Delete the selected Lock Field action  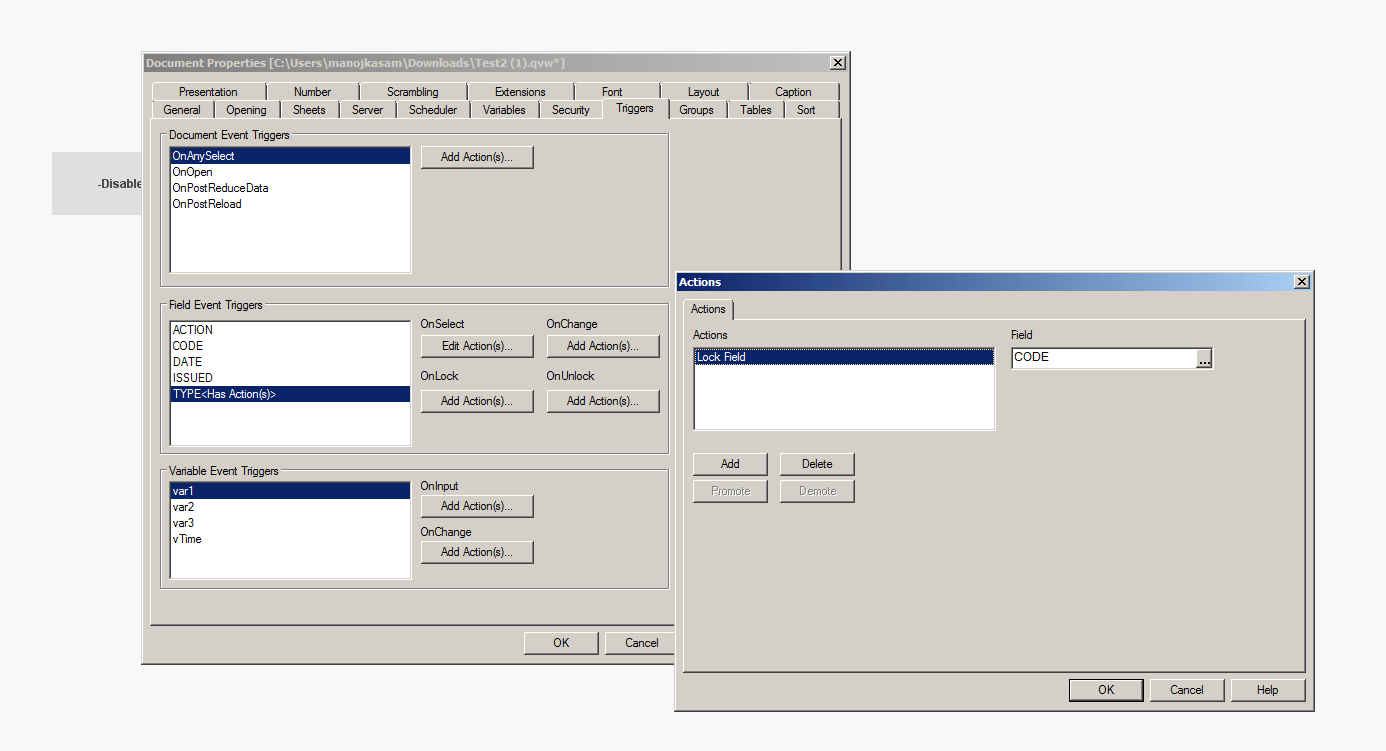tap(816, 463)
